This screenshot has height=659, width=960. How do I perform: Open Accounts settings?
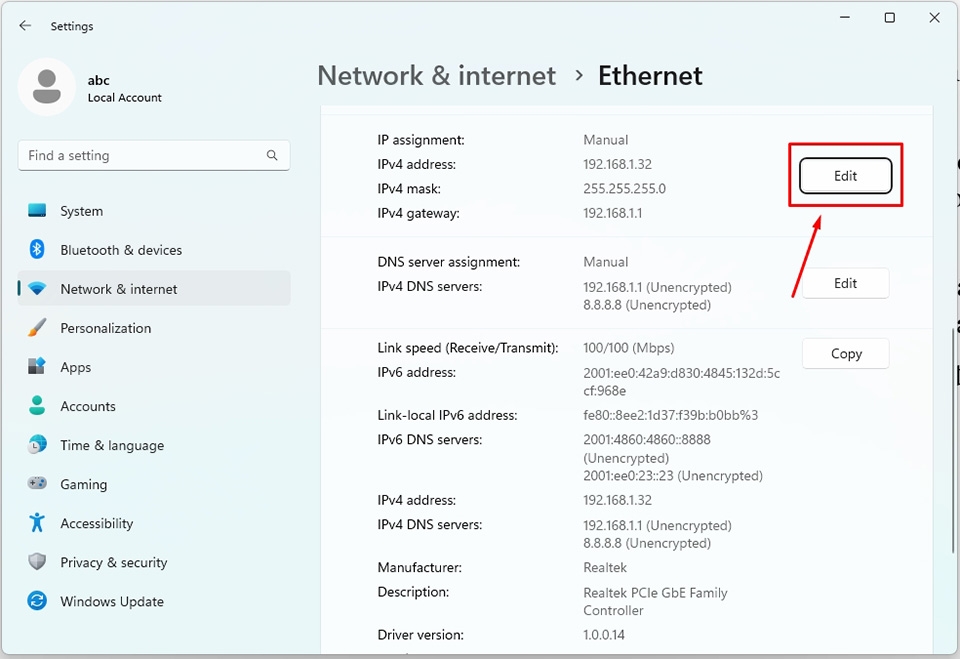point(87,406)
